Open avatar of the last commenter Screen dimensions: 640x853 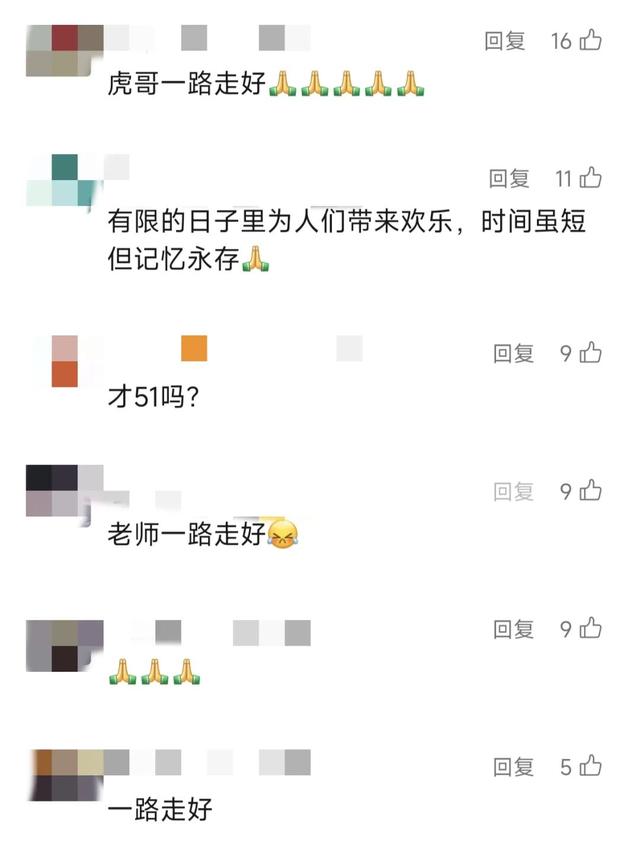(x=65, y=775)
